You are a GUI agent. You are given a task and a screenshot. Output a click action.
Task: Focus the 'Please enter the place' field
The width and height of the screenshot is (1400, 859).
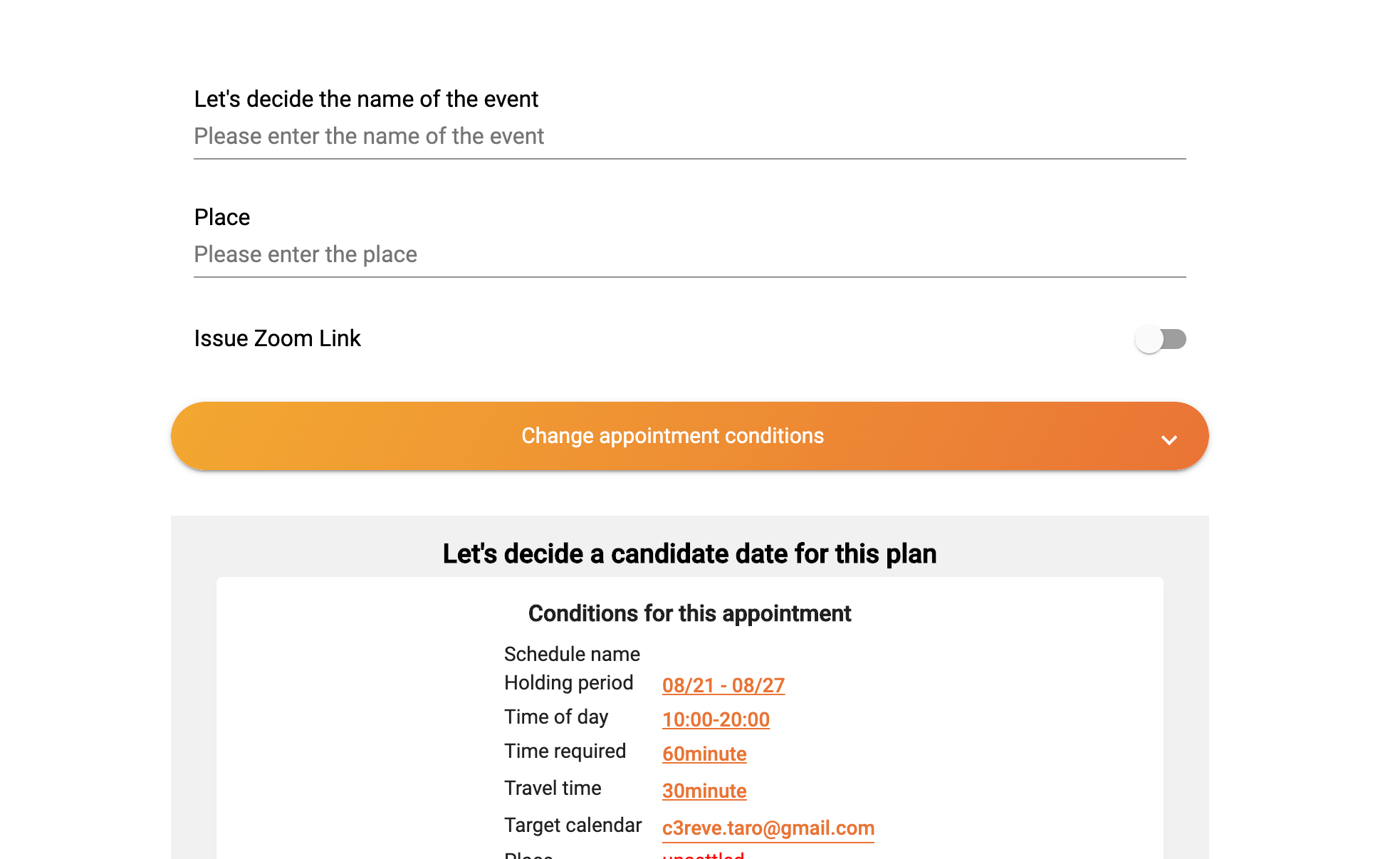(689, 254)
